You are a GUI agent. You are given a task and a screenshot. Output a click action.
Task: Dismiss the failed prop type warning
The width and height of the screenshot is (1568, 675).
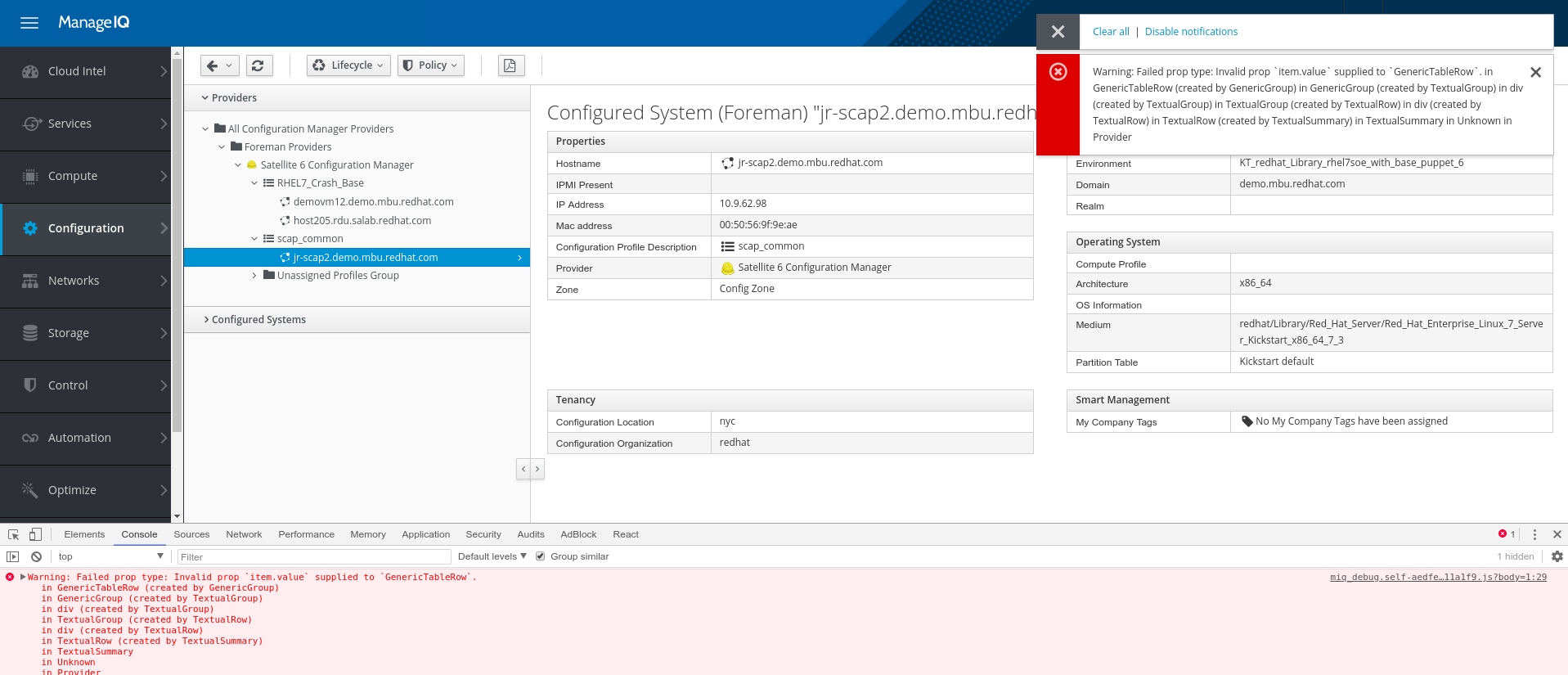[x=1535, y=72]
